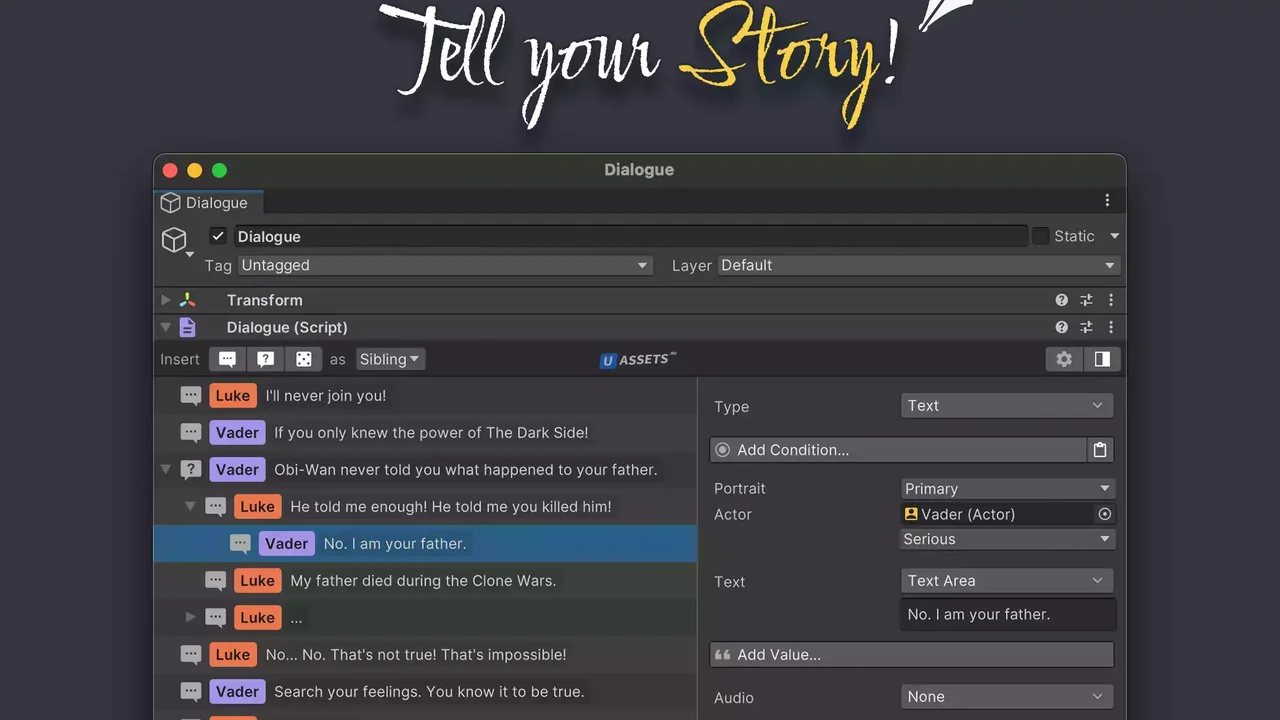Image resolution: width=1280 pixels, height=720 pixels.
Task: Collapse the 'Obi-Wan never told you' choice node
Action: [x=166, y=470]
